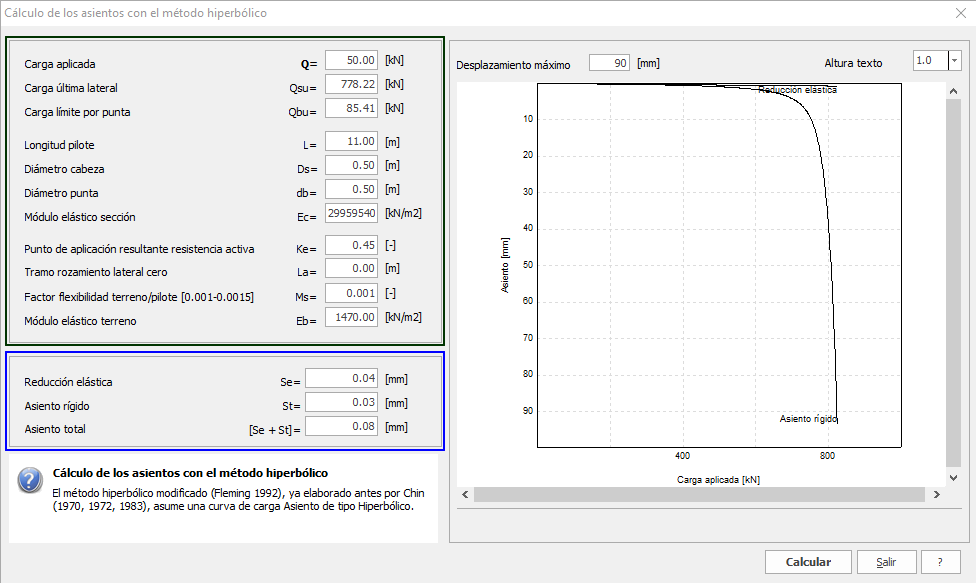The height and width of the screenshot is (583, 976).
Task: Edit the Carga aplicada Q value field
Action: point(351,60)
